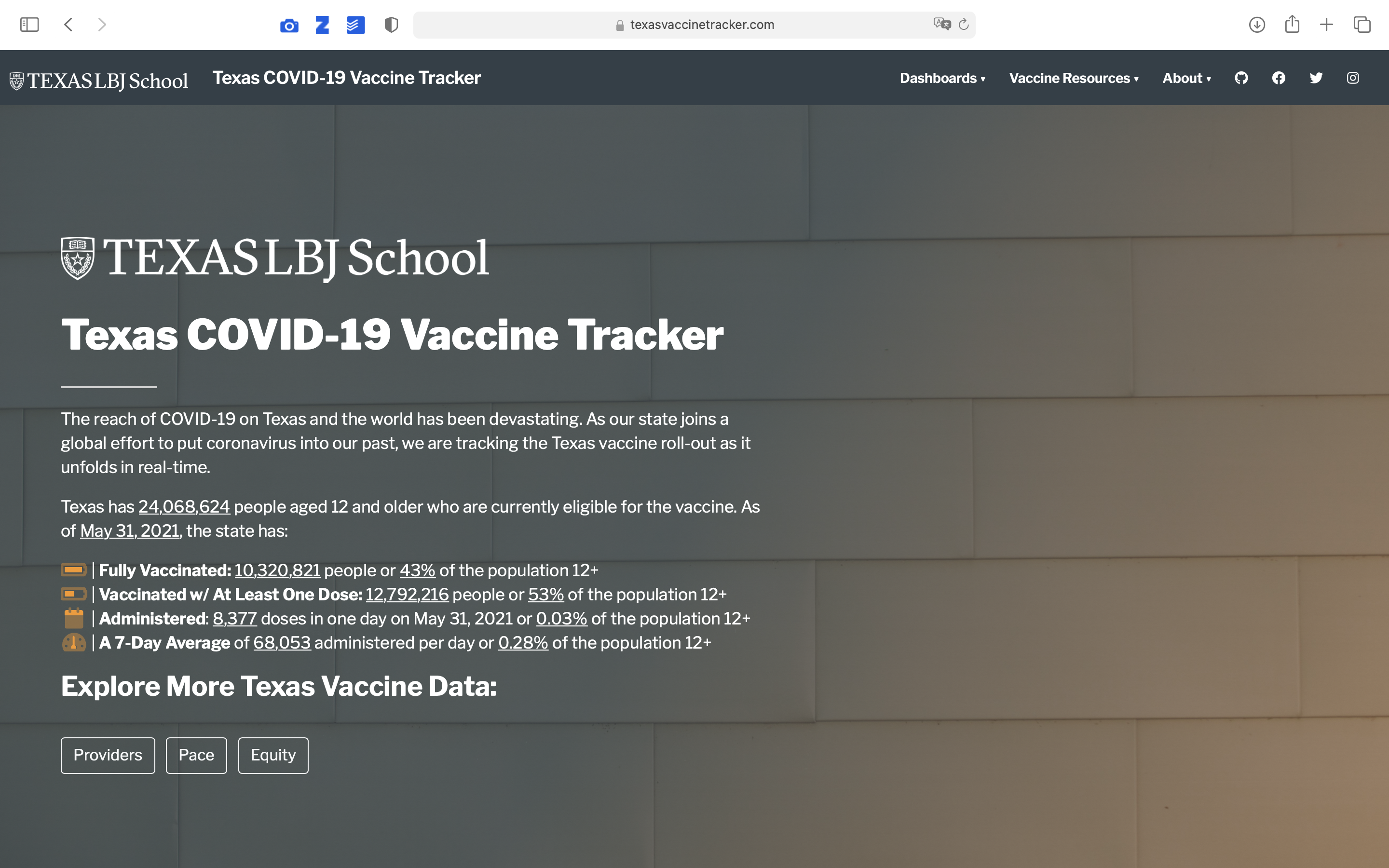Click the texasvaccinetracker.com address field
Image resolution: width=1389 pixels, height=868 pixels.
click(694, 25)
